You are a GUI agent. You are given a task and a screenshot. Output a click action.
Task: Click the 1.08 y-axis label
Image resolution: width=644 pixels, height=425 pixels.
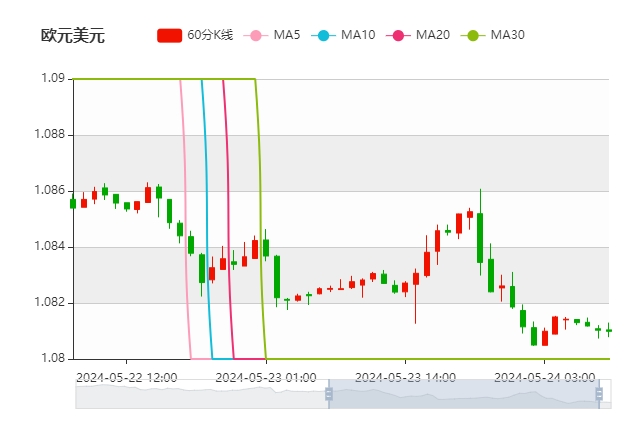[53, 358]
